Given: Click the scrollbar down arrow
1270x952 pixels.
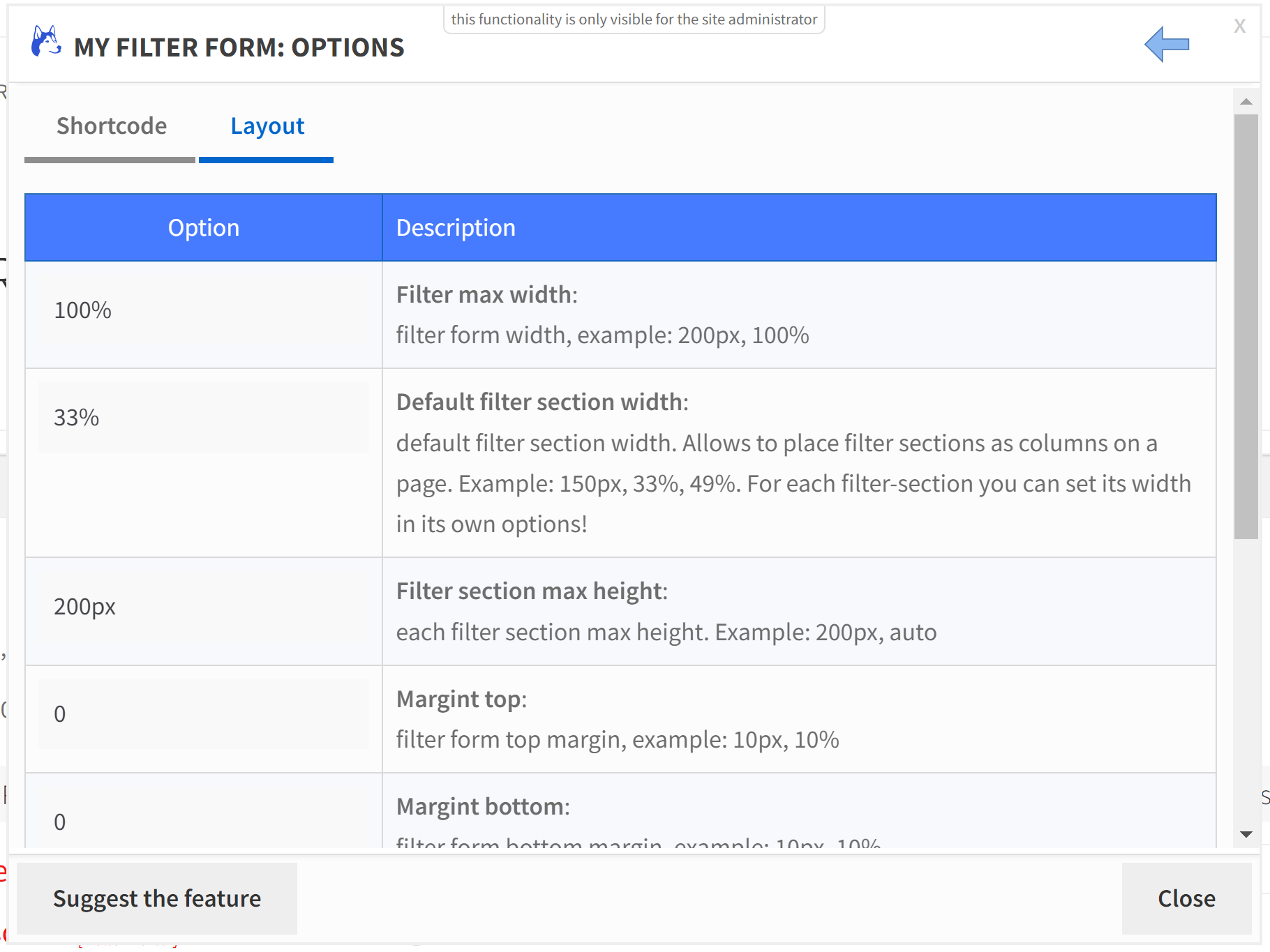Looking at the screenshot, I should point(1246,834).
